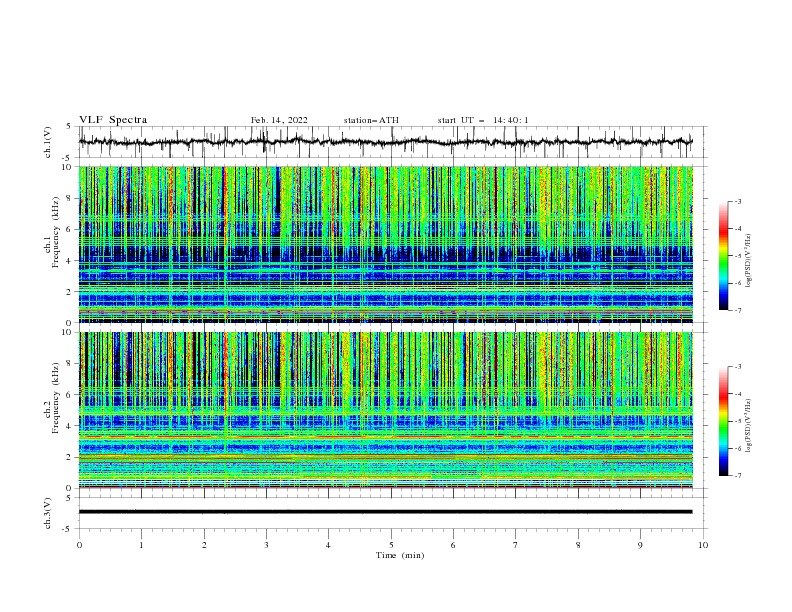Click the '-3' label on upper color scale
The width and height of the screenshot is (792, 612).
[737, 201]
